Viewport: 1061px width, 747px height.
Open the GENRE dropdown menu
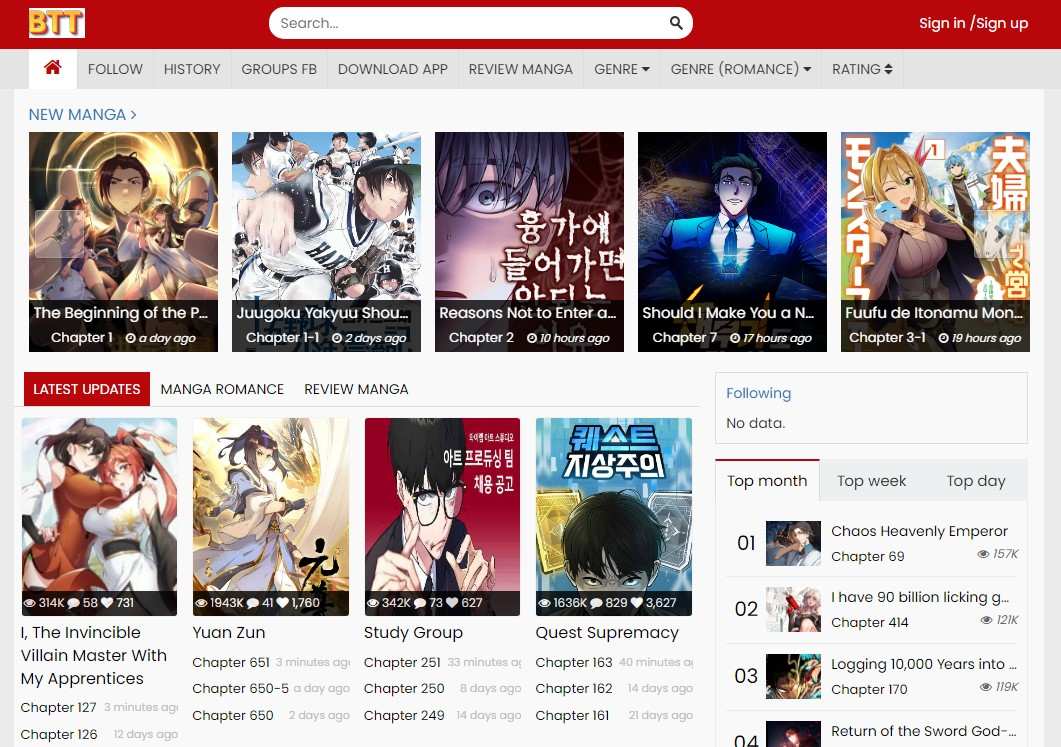(621, 69)
